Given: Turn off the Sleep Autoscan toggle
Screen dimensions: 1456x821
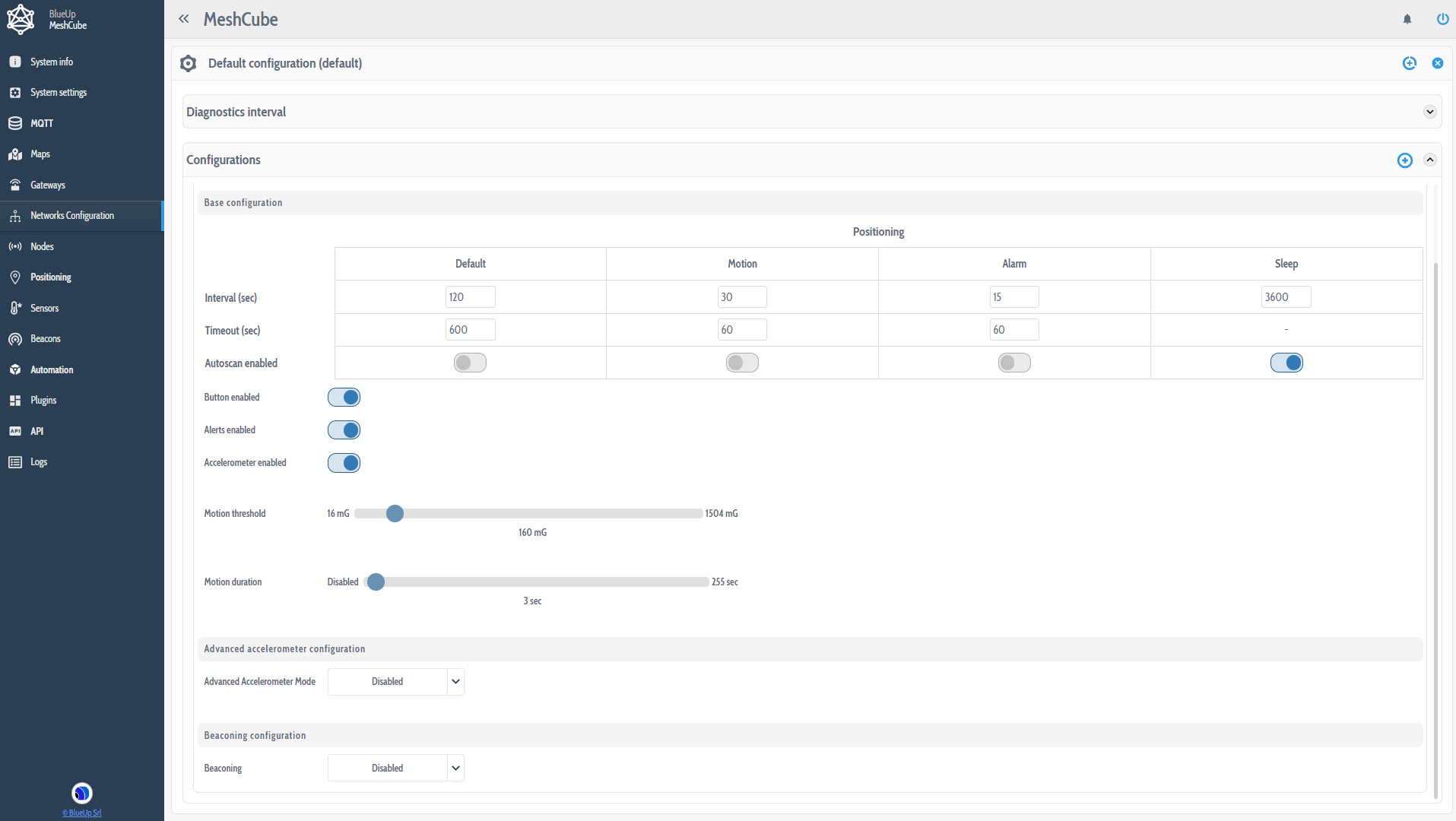Looking at the screenshot, I should coord(1286,363).
